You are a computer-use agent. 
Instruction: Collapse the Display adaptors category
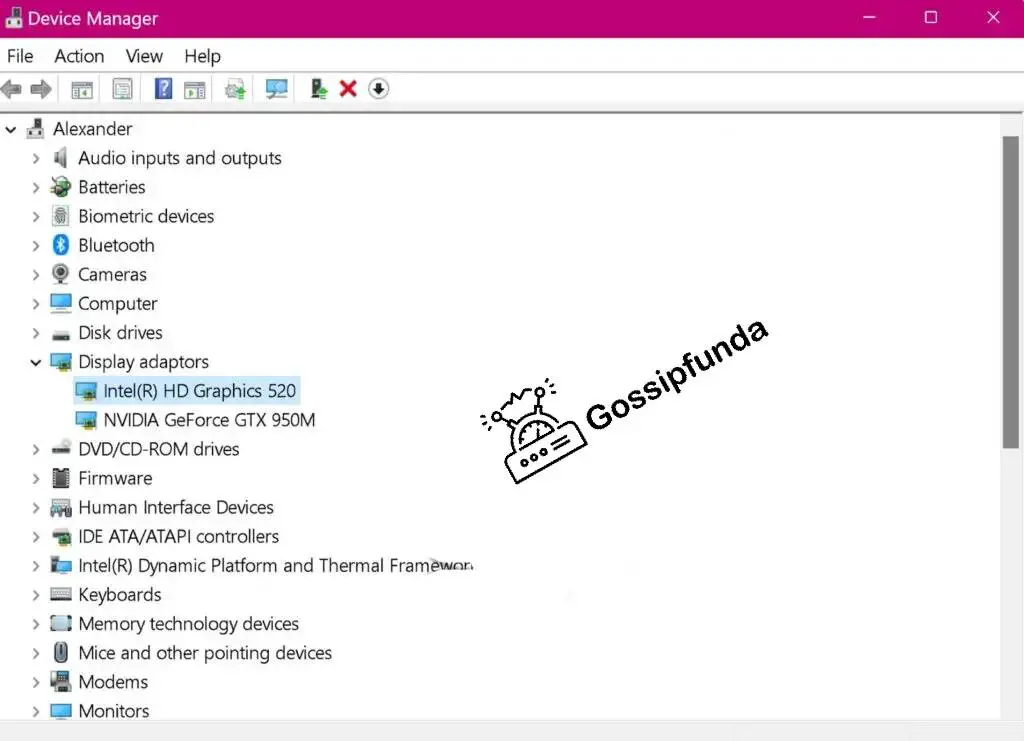coord(36,362)
